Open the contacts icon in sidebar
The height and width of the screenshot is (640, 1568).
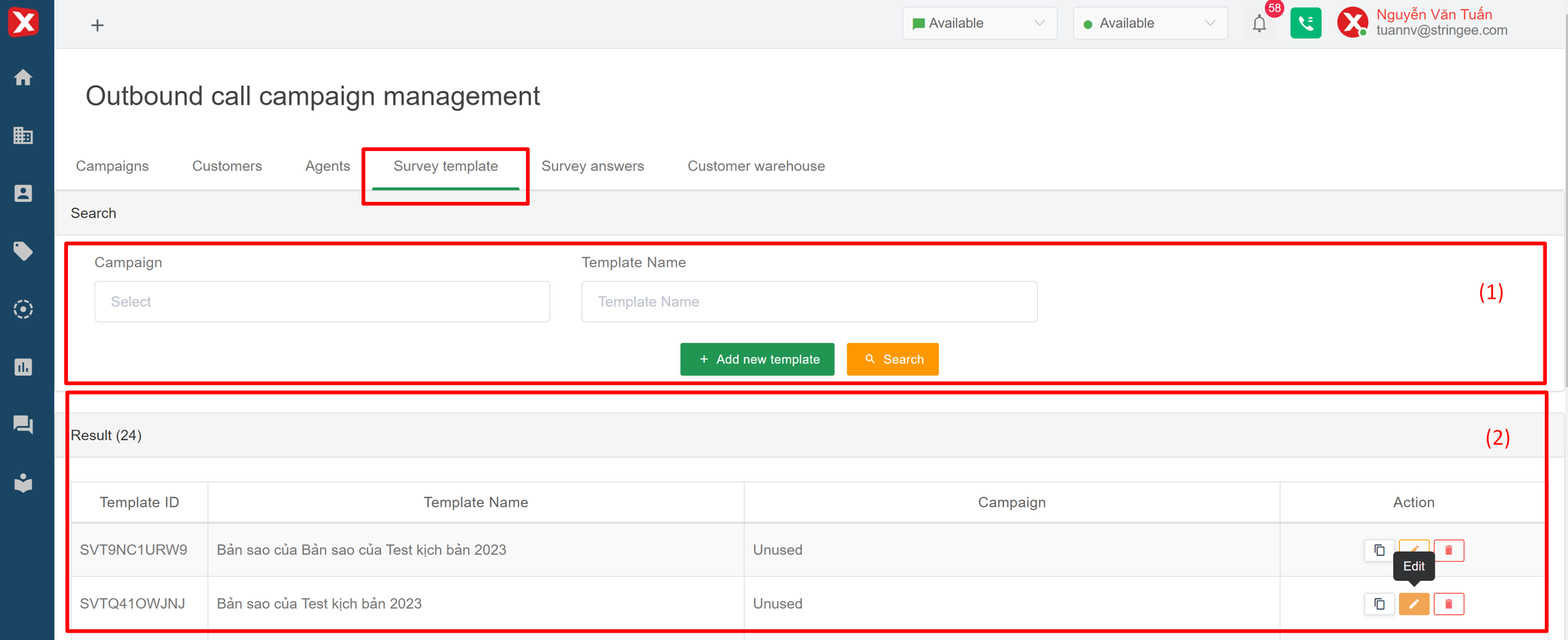point(23,194)
